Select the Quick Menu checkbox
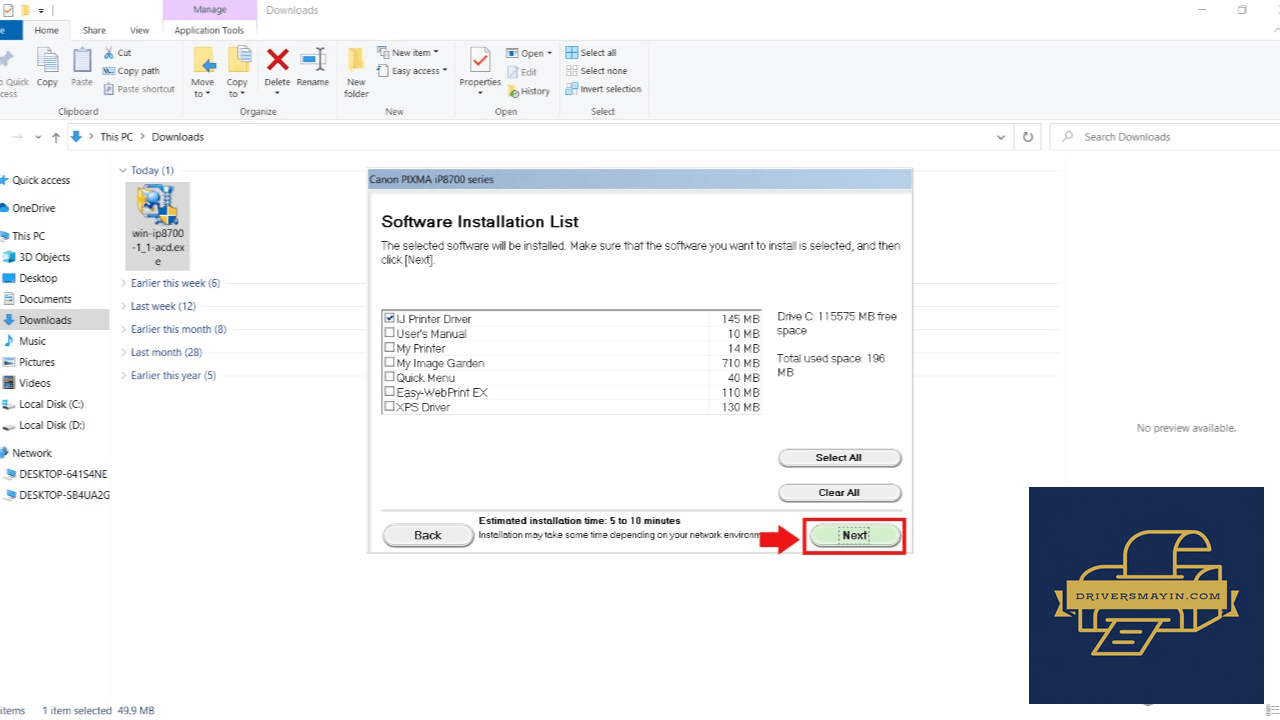The image size is (1280, 720). click(x=390, y=377)
